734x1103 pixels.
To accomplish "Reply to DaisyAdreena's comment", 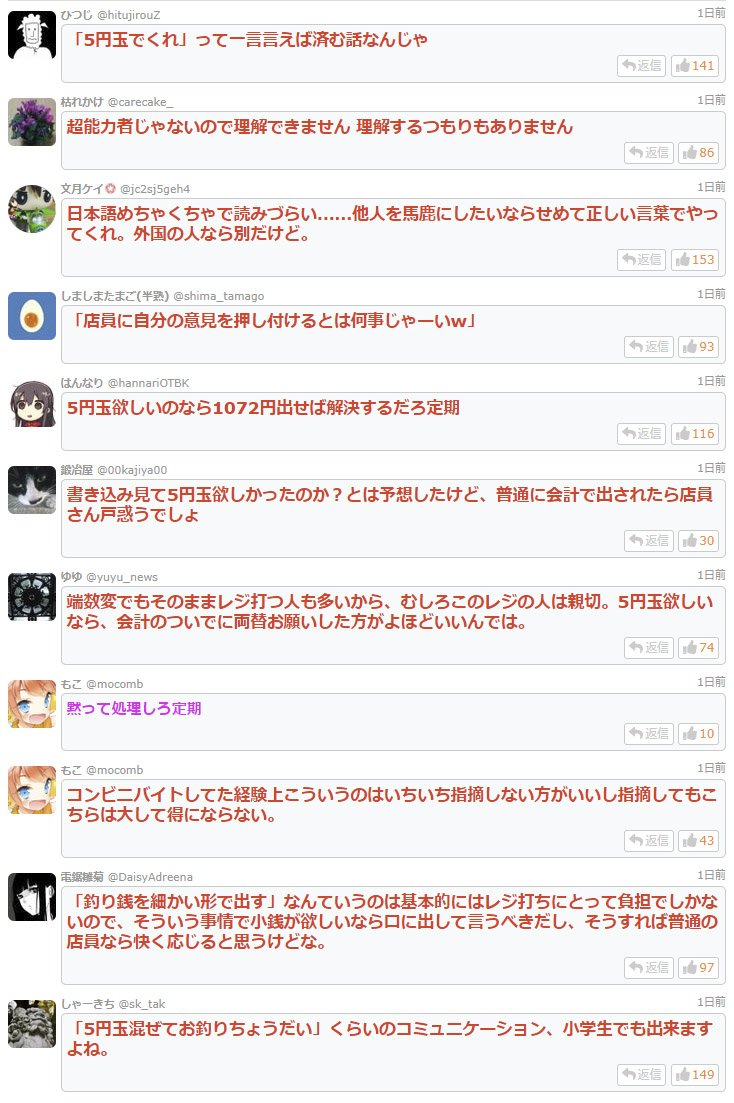I will [649, 967].
